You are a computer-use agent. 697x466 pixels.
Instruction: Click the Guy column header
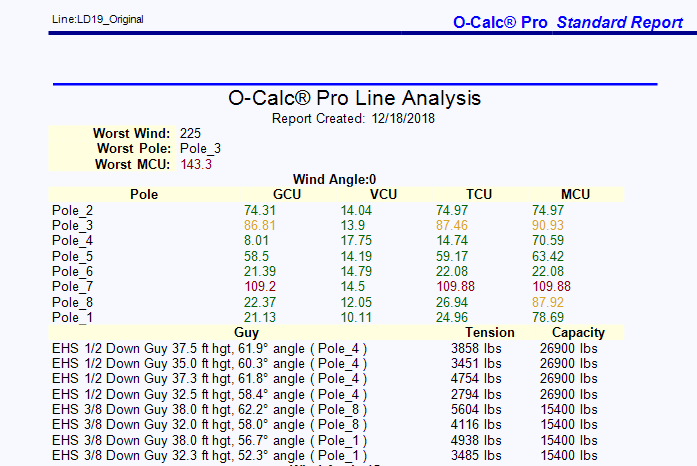point(246,333)
